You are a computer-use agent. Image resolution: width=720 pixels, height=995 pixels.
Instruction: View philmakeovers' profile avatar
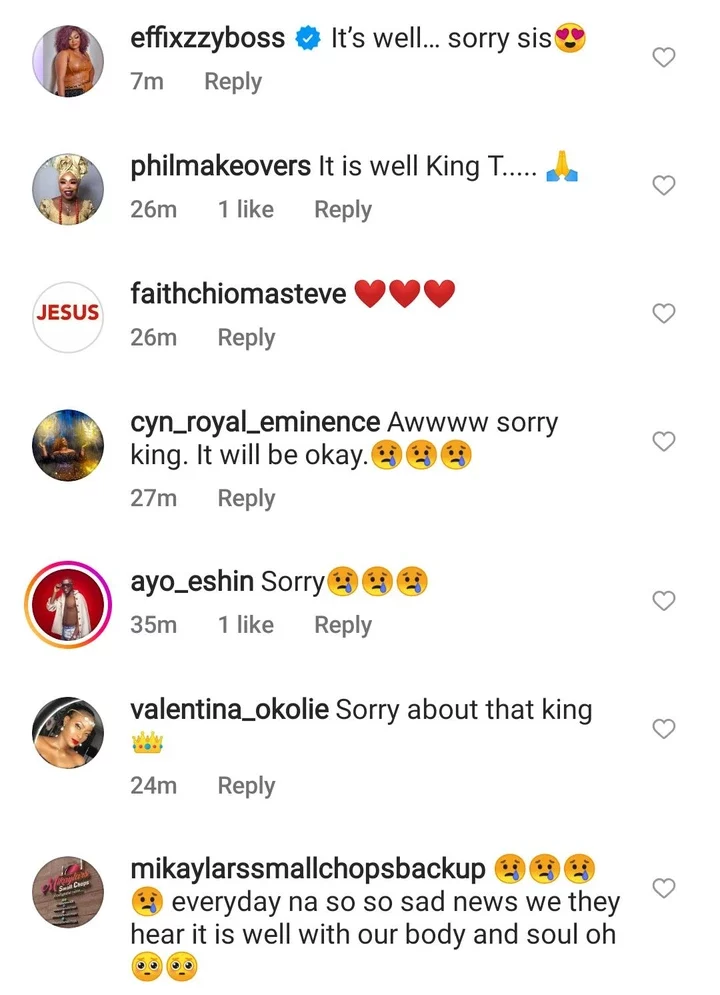coord(68,188)
